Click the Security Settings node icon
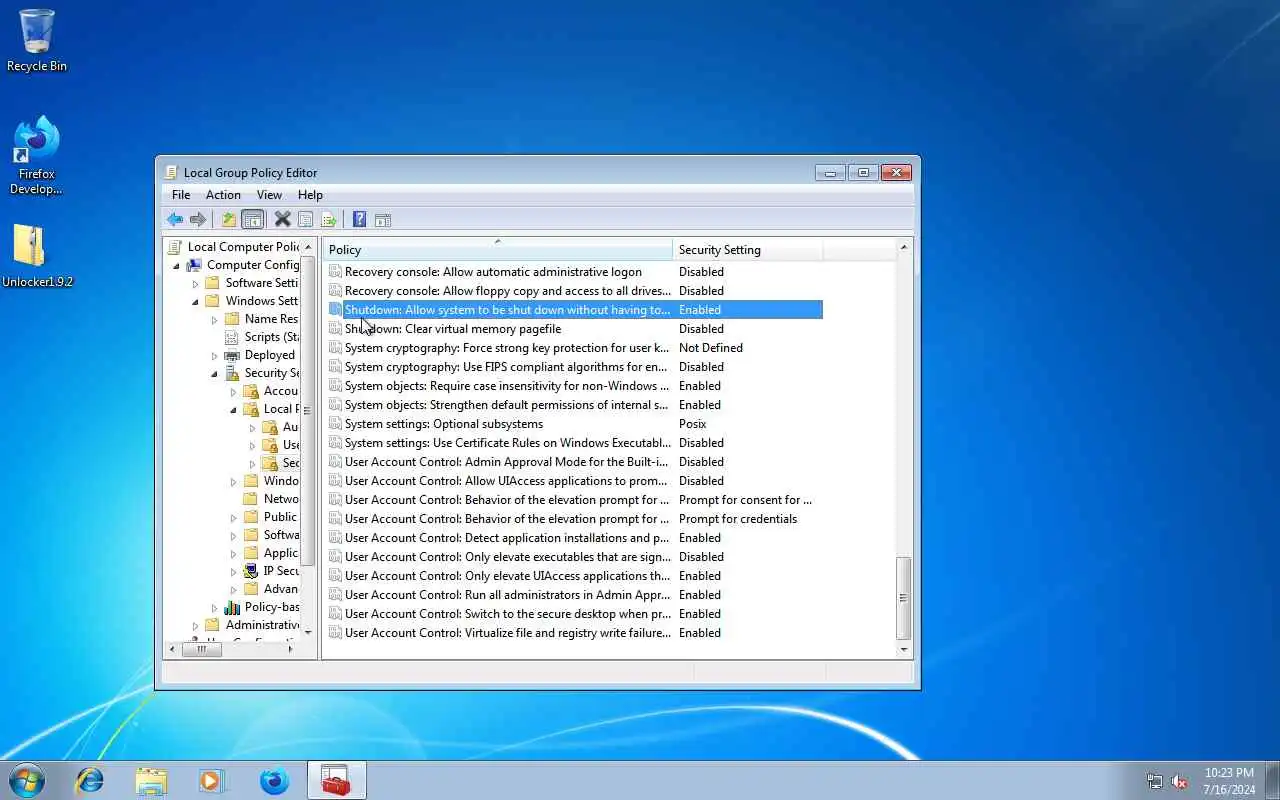 (x=232, y=373)
